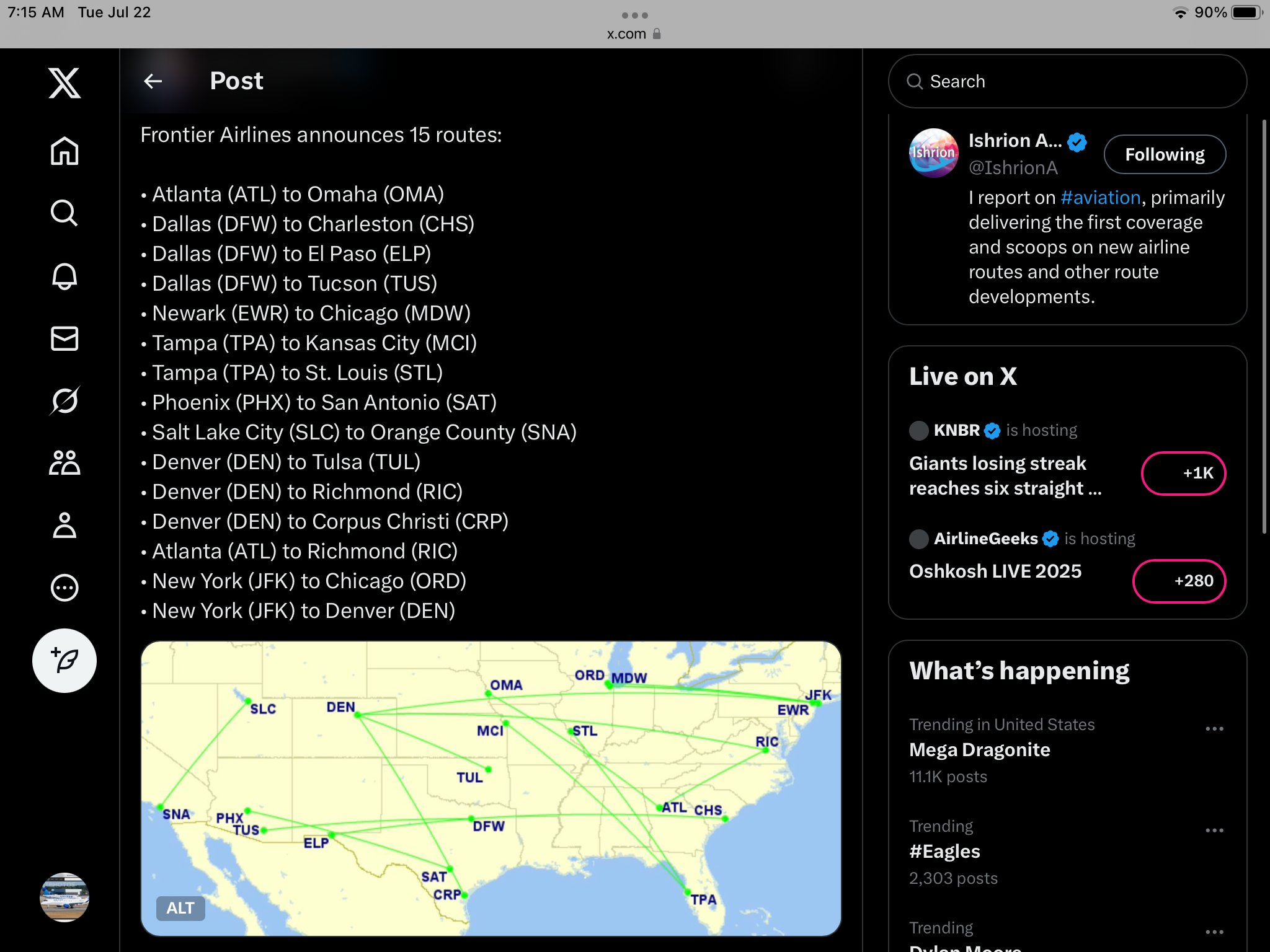Open Mega Dragonite trend
The image size is (1270, 952).
click(980, 750)
